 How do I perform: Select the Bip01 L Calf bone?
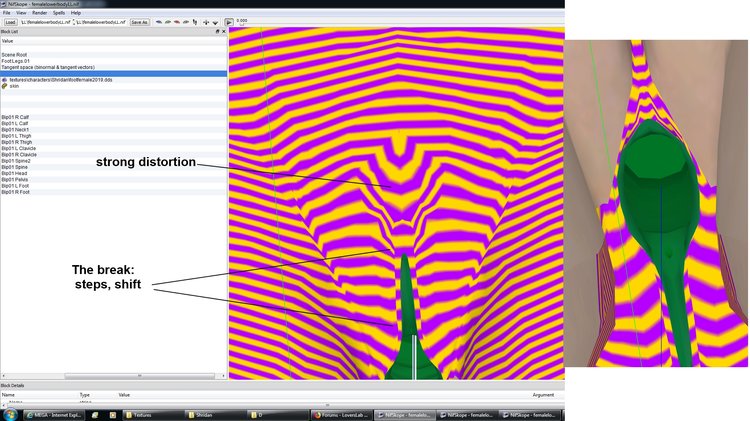click(113, 123)
